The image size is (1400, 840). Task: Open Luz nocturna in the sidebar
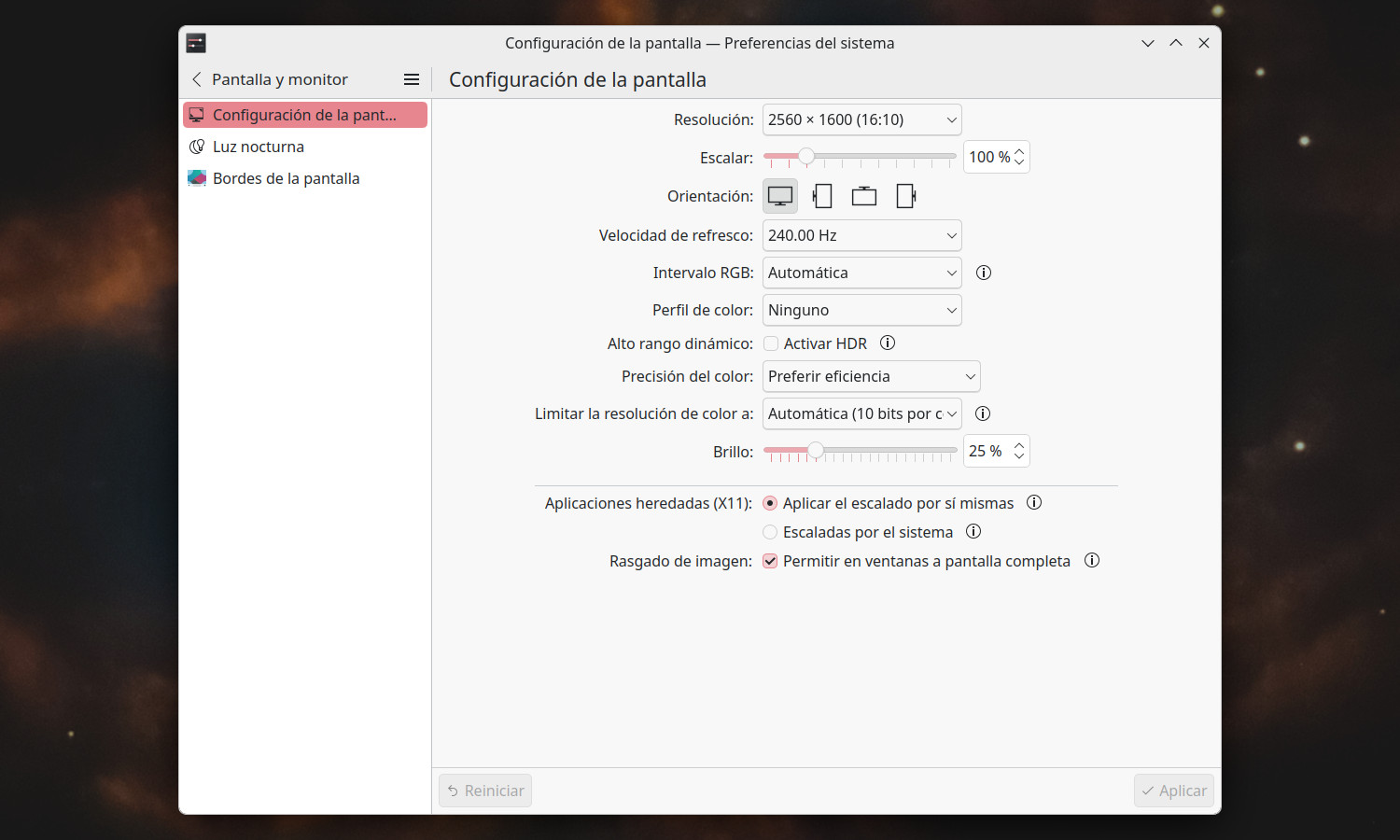pos(259,147)
